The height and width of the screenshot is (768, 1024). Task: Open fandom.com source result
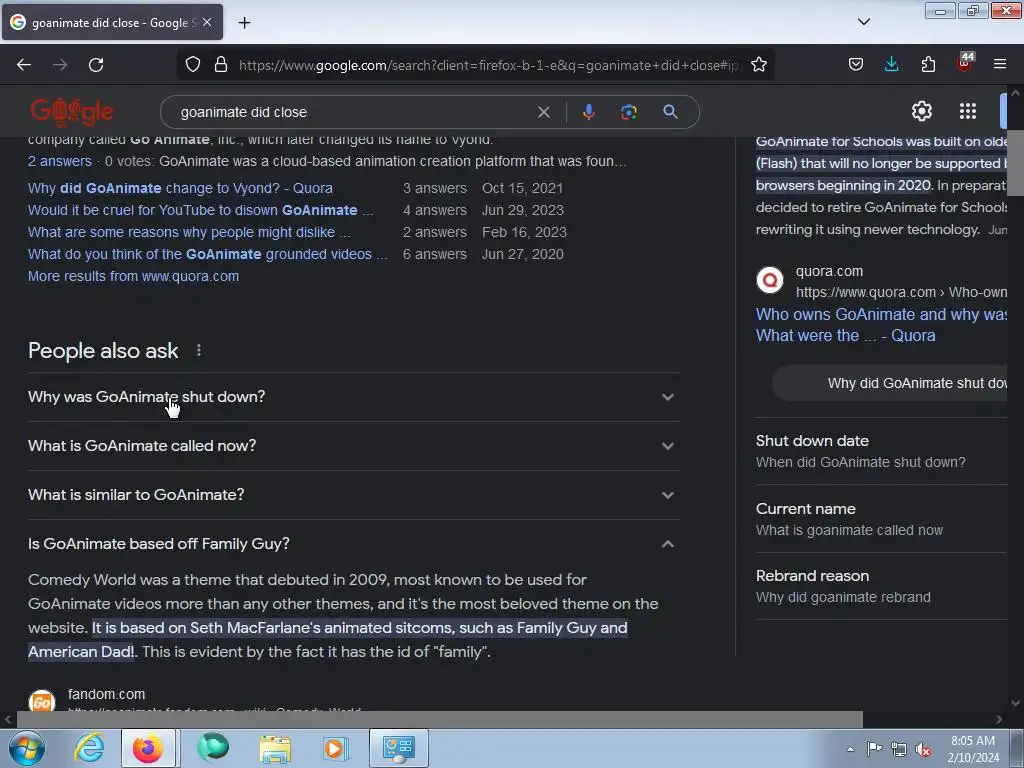[x=106, y=694]
